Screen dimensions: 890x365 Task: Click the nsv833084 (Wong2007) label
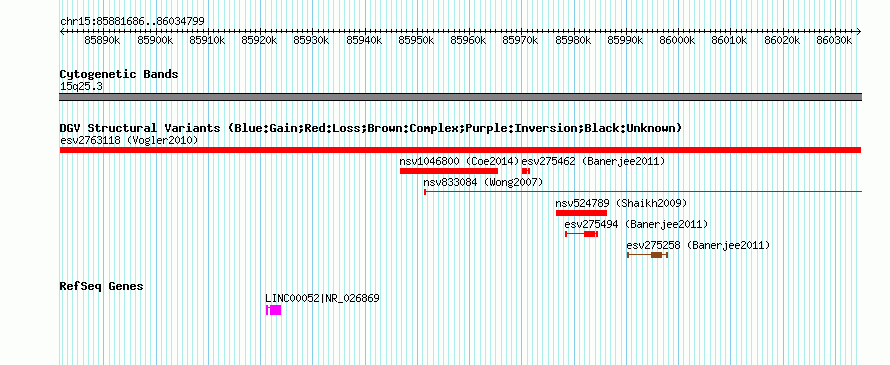pyautogui.click(x=483, y=182)
